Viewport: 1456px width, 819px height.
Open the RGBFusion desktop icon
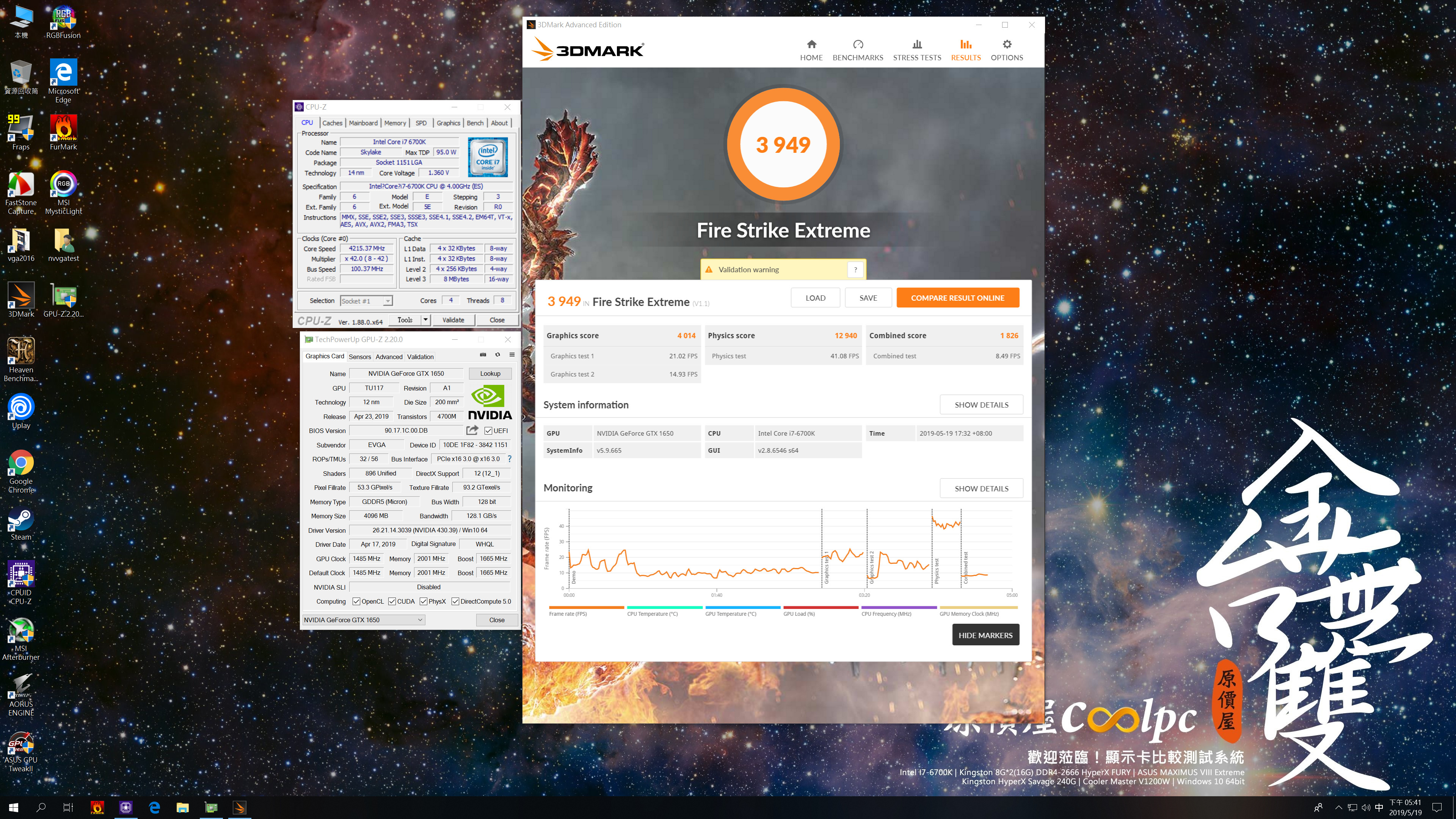pos(63,23)
